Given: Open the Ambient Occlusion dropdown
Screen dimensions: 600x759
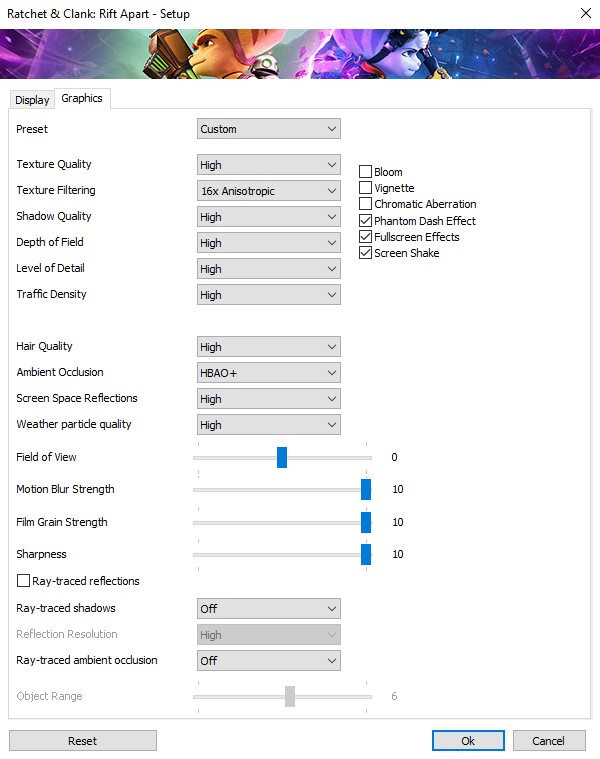Looking at the screenshot, I should click(x=268, y=373).
